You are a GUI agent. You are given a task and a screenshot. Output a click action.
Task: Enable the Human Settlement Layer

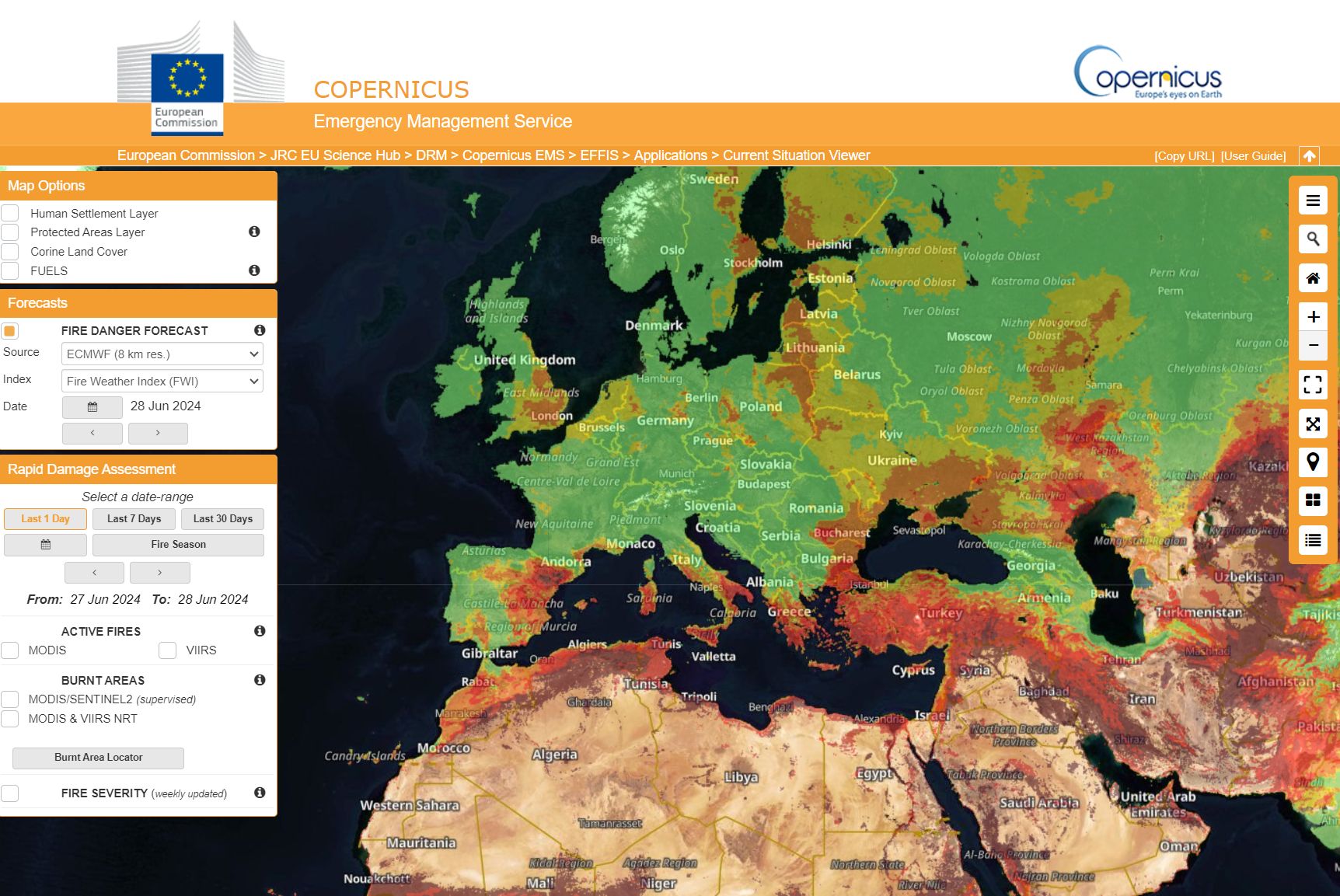tap(10, 213)
